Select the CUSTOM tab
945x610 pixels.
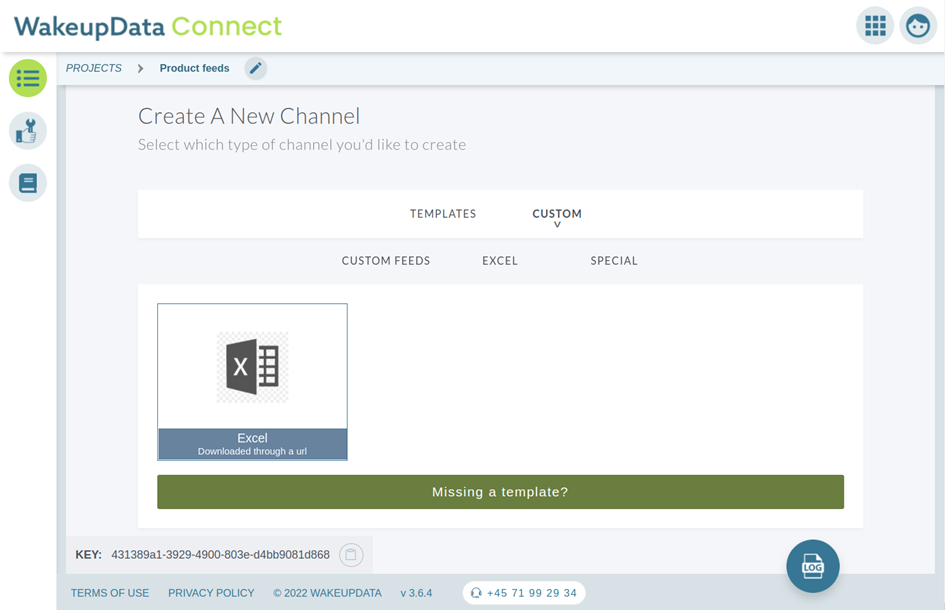(x=557, y=213)
